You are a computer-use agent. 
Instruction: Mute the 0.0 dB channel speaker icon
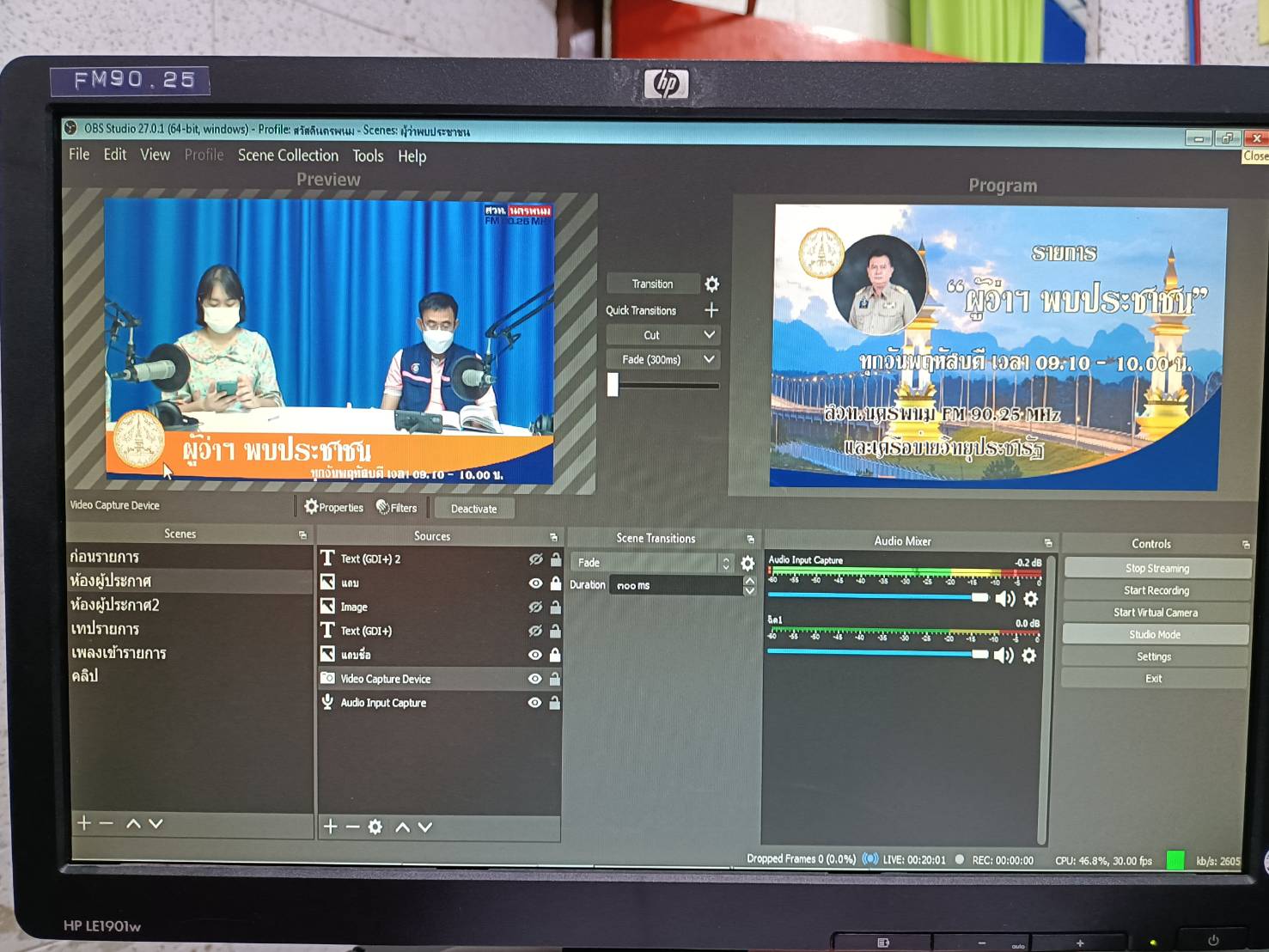pyautogui.click(x=1003, y=655)
